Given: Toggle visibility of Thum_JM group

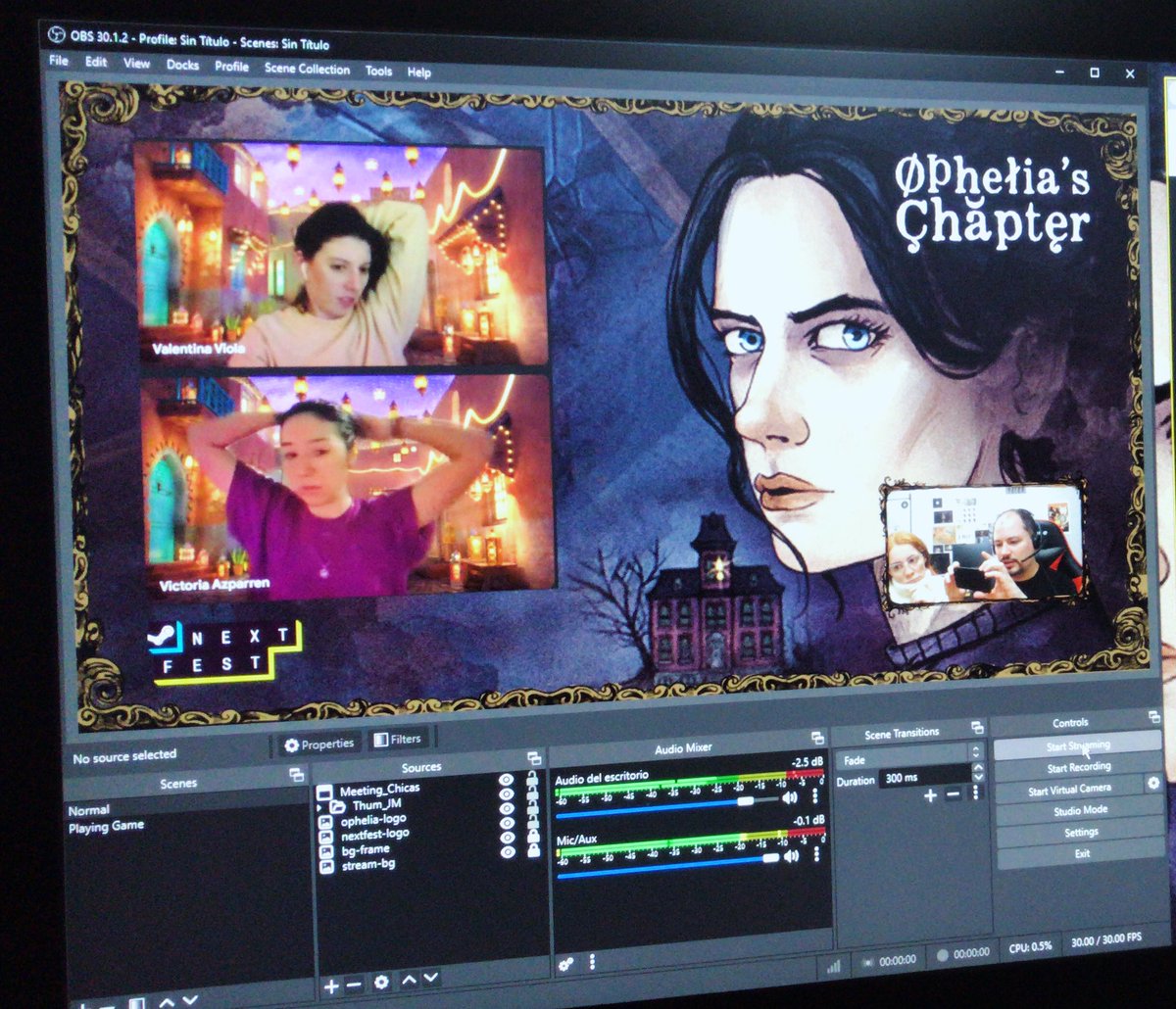Looking at the screenshot, I should coord(507,795).
